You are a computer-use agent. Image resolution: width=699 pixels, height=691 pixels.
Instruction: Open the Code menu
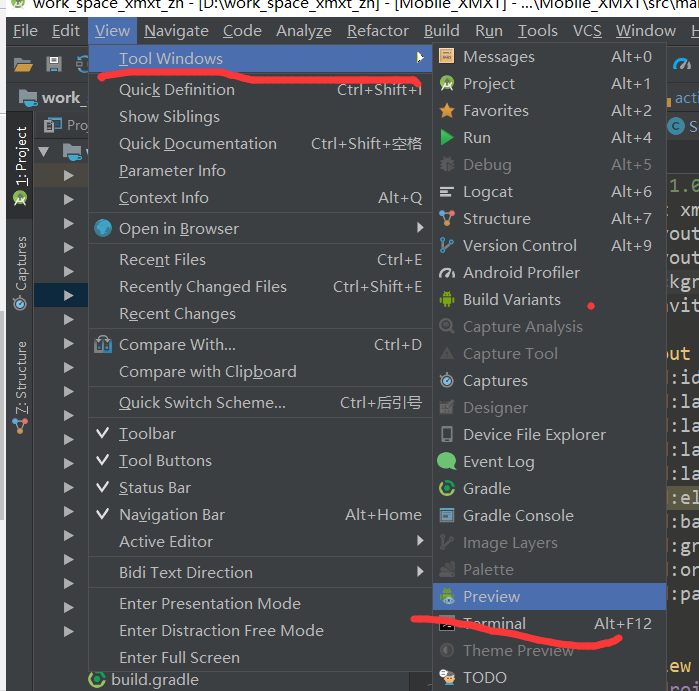point(242,31)
